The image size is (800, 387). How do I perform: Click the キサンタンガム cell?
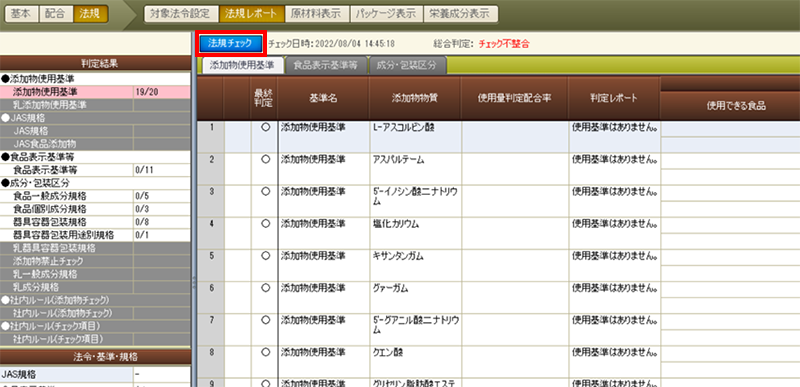(415, 265)
